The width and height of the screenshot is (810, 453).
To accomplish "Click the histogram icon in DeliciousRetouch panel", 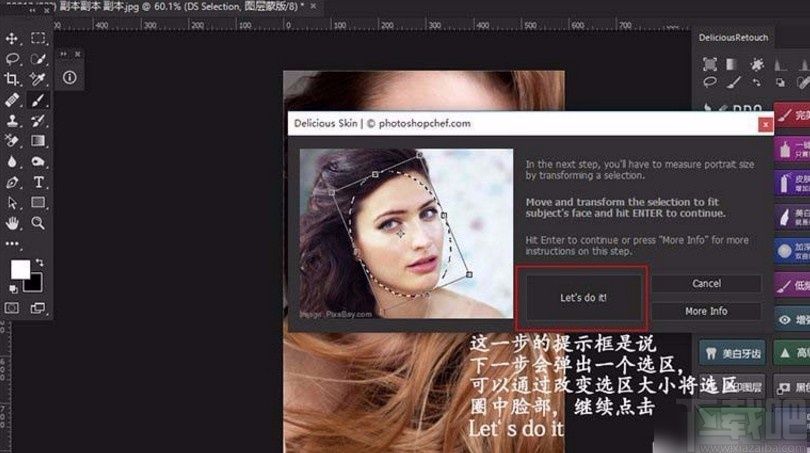I will (x=781, y=65).
